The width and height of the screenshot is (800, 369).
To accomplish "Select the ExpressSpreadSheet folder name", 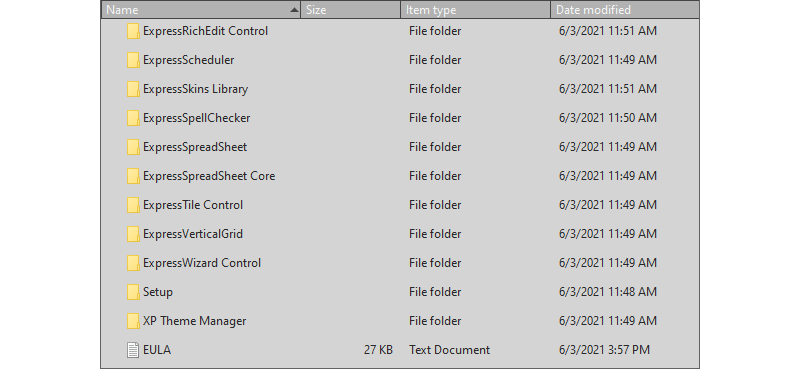I will (195, 147).
